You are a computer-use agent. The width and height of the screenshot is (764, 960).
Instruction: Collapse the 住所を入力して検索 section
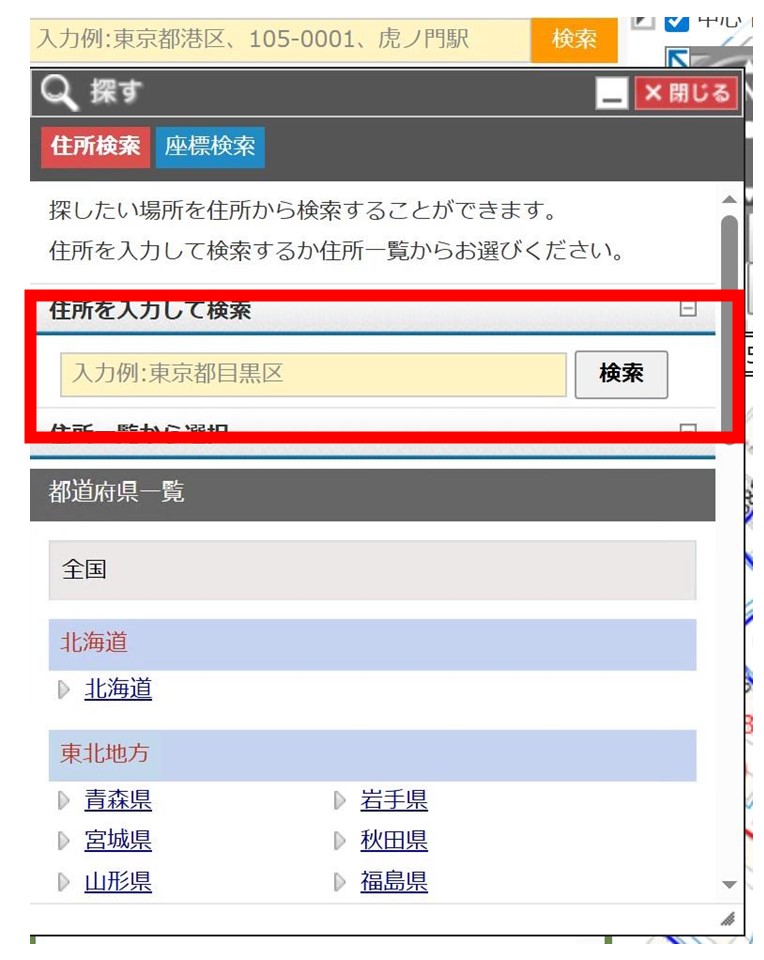click(687, 309)
